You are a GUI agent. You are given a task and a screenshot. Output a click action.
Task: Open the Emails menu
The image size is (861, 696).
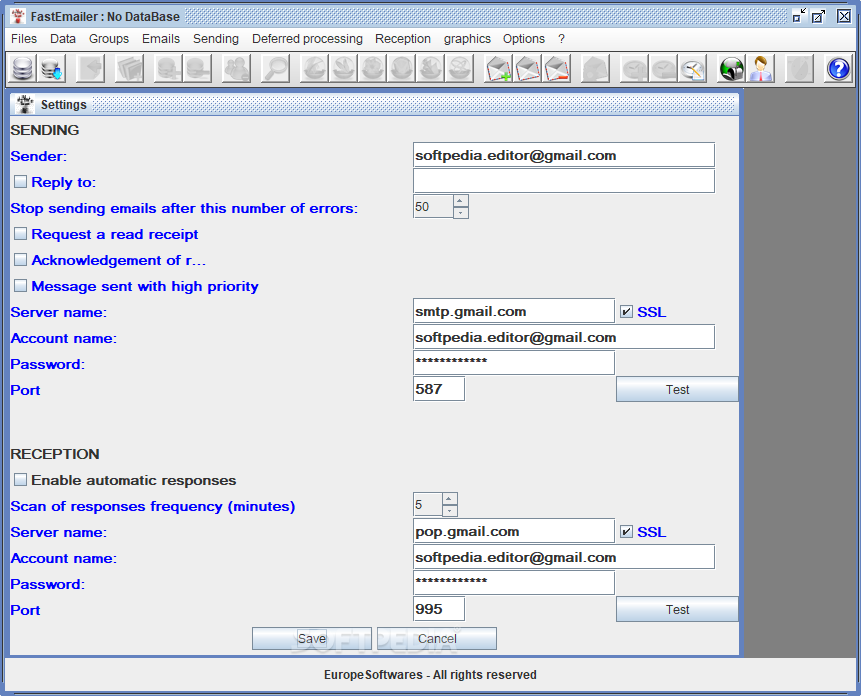[x=161, y=39]
